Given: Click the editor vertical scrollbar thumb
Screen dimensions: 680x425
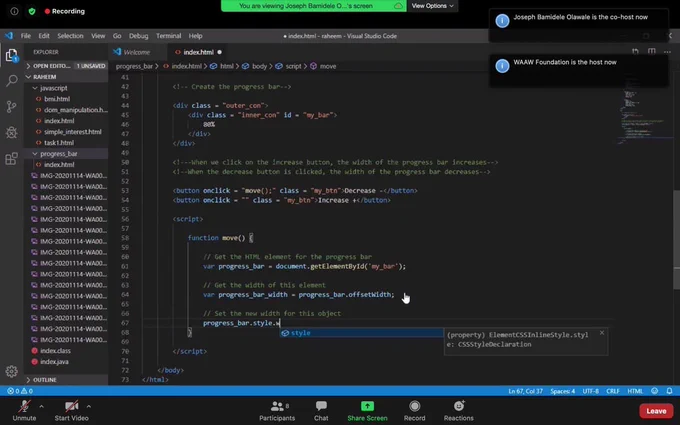Looking at the screenshot, I should [x=677, y=239].
